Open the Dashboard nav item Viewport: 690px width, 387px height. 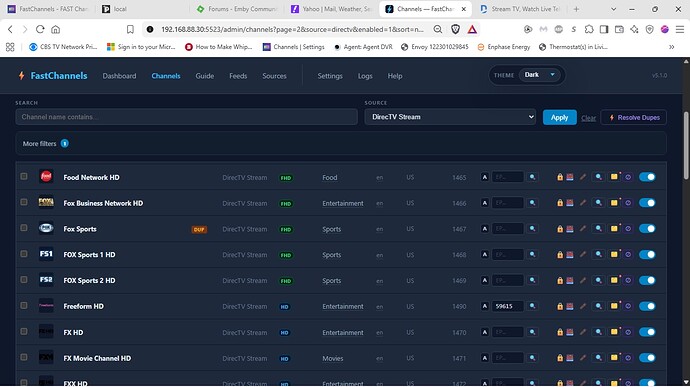click(119, 76)
